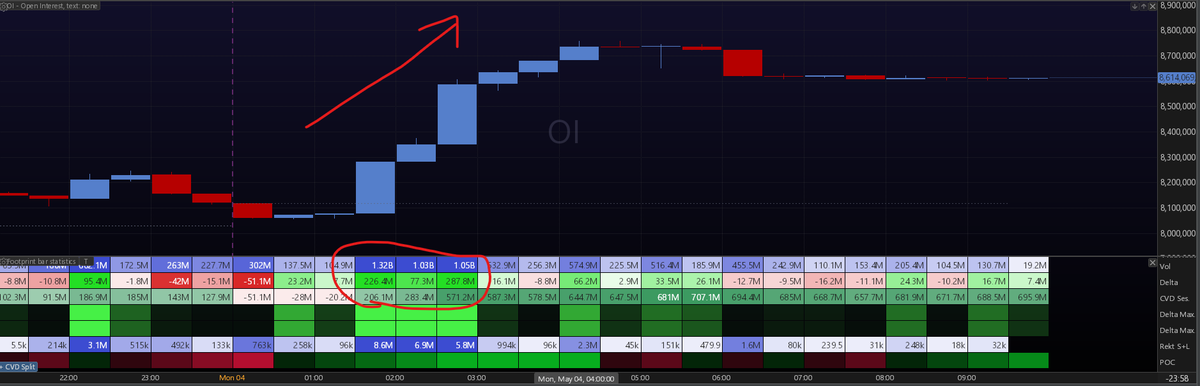Screen dimensions: 1200x386
Task: Click the 06:00 time axis label
Action: click(722, 379)
